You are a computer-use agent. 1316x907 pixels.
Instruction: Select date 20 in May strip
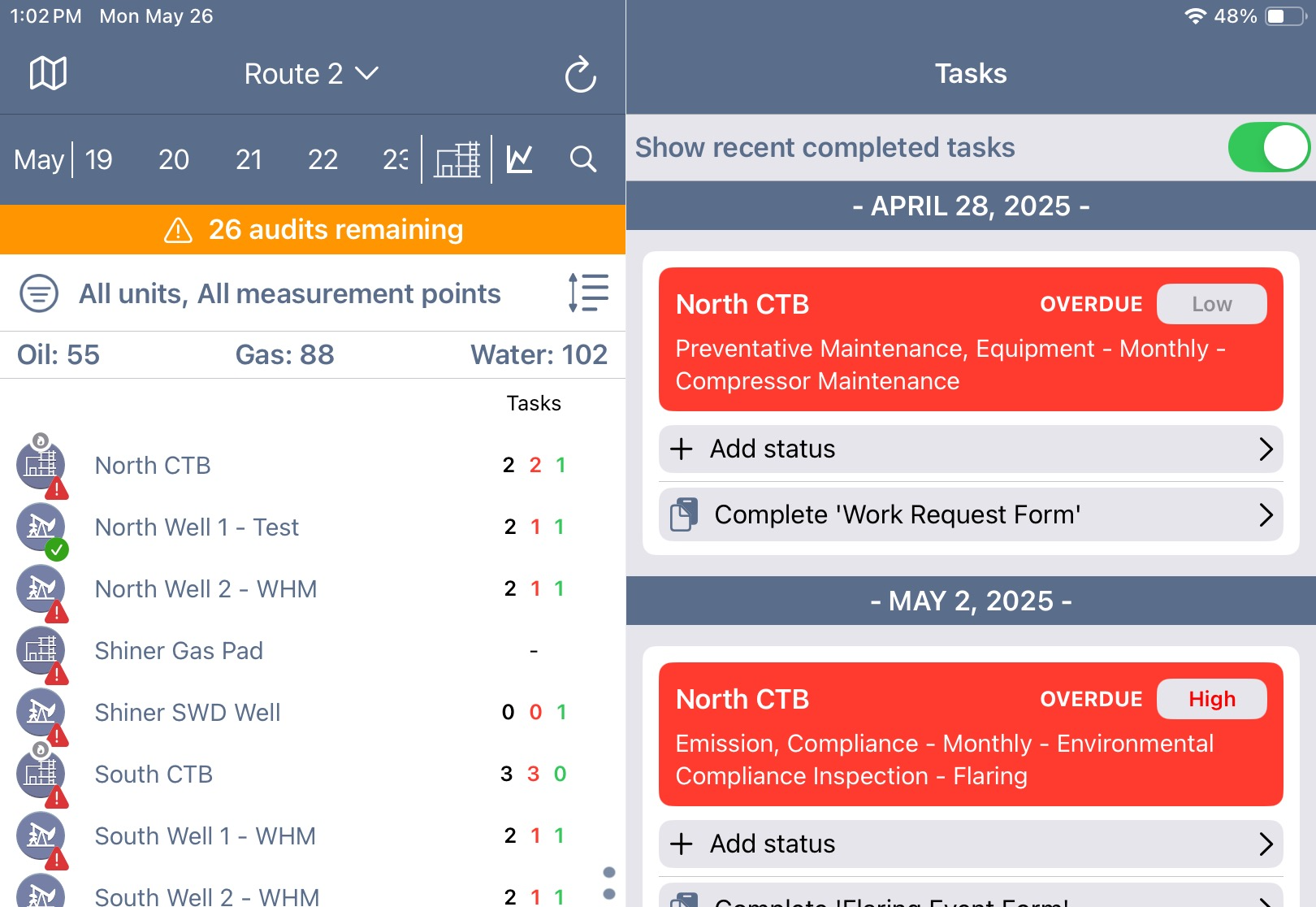pos(173,159)
